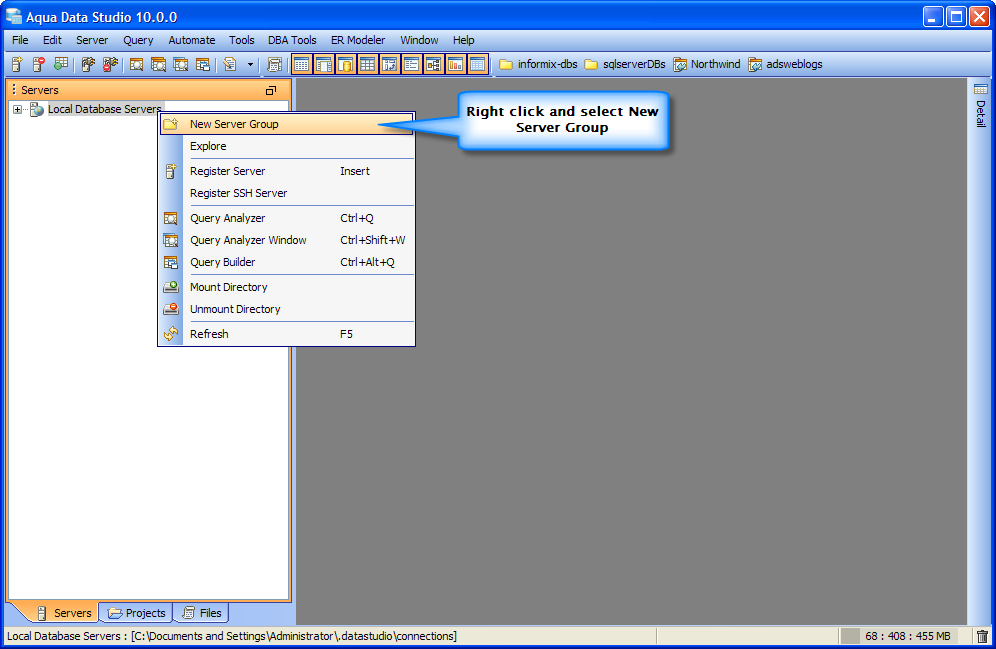
Task: Open the File menu
Action: (20, 40)
